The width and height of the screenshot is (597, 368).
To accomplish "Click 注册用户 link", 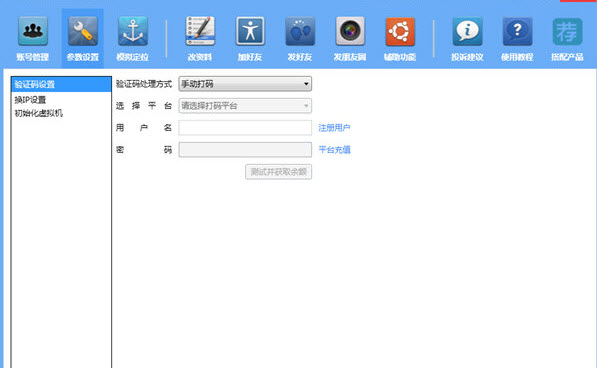I will 334,128.
